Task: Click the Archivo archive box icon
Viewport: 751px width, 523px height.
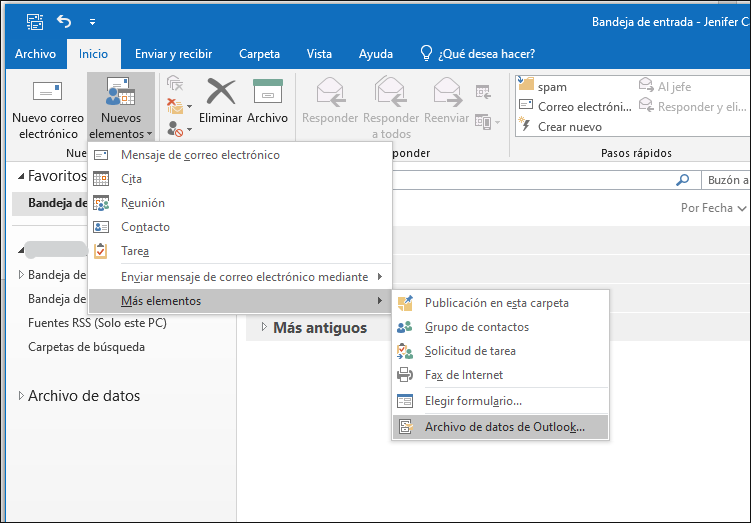Action: point(267,92)
